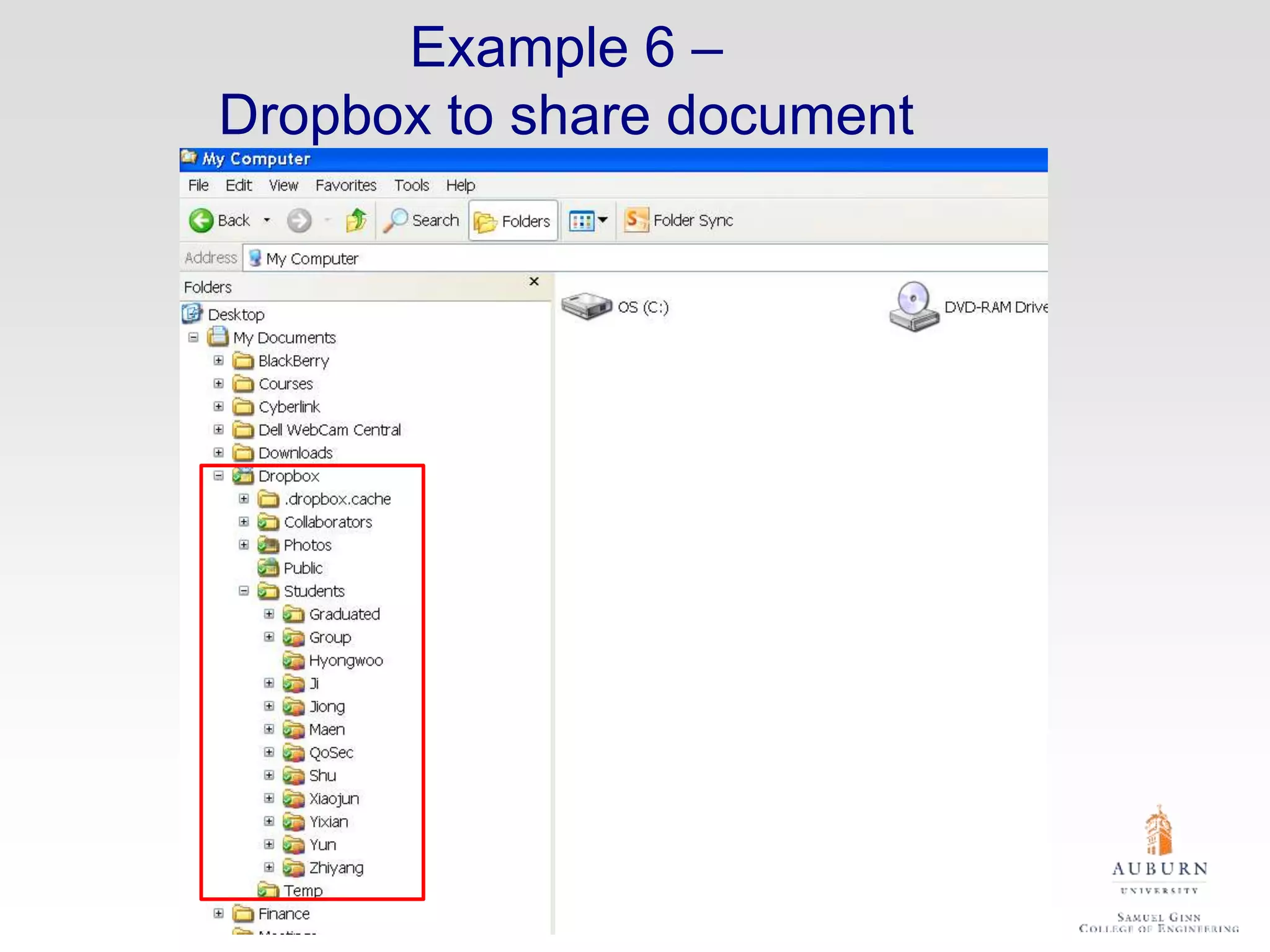Open Back history dropdown arrow
Image resolution: width=1270 pixels, height=952 pixels.
[267, 221]
